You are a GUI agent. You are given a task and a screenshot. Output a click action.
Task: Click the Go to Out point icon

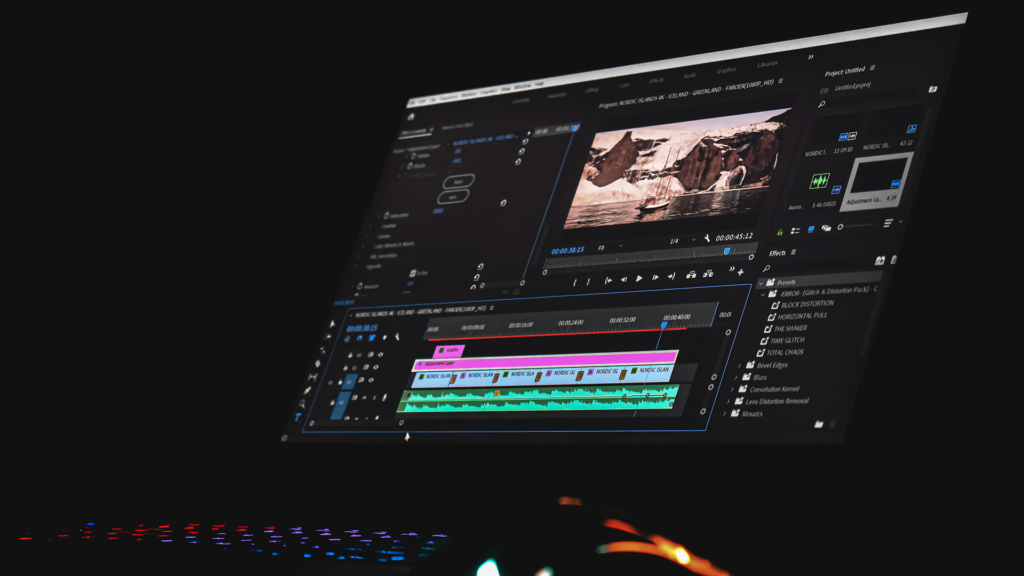[x=672, y=276]
